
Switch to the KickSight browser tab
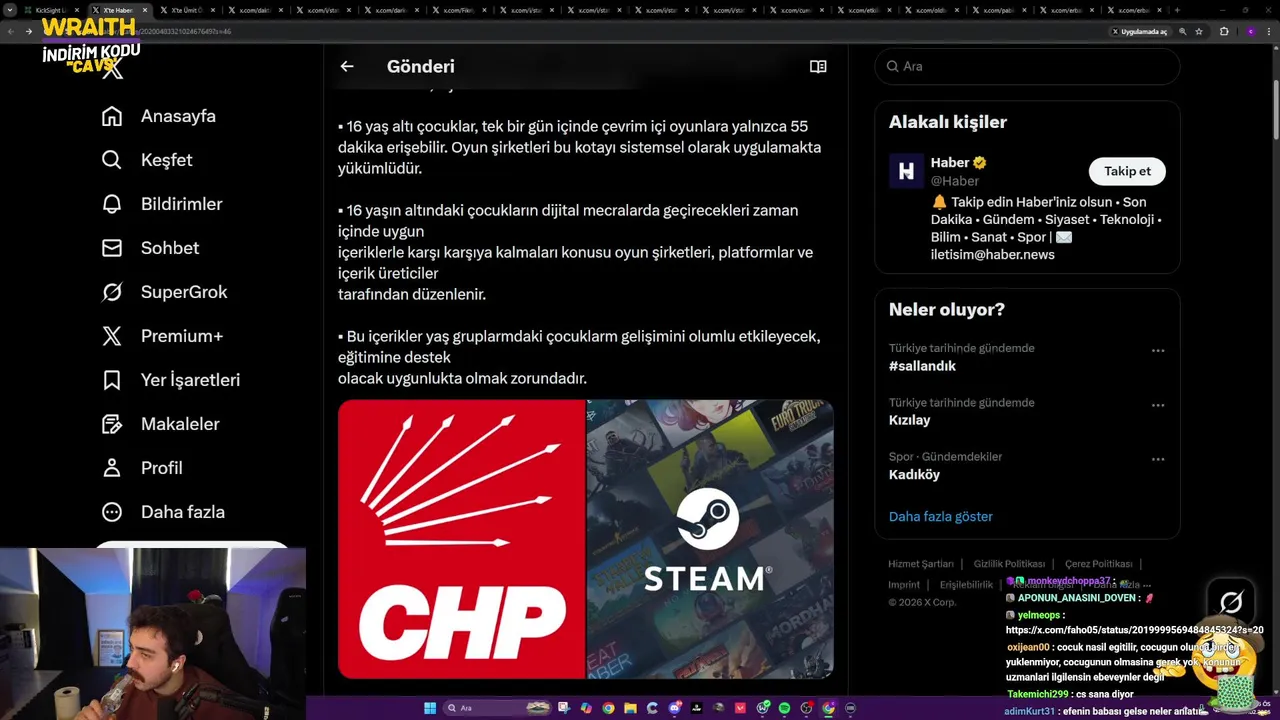tap(50, 10)
